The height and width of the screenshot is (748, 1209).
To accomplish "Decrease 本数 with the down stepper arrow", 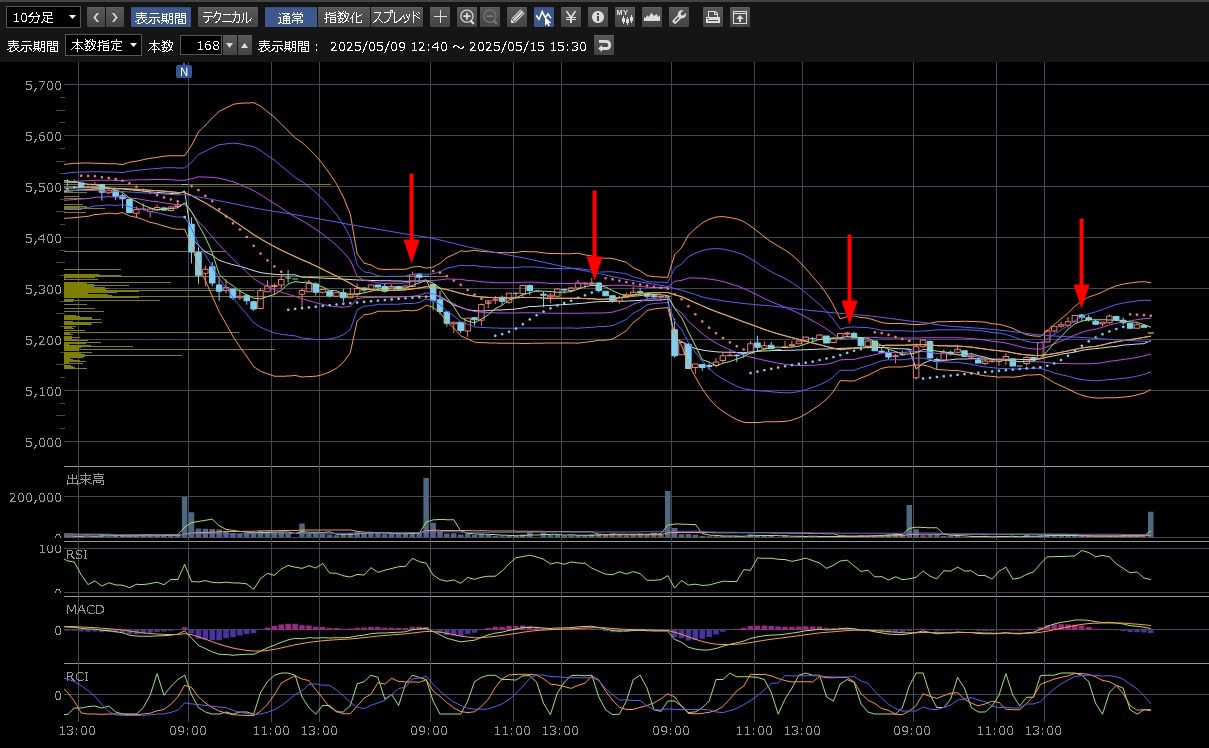I will click(229, 46).
